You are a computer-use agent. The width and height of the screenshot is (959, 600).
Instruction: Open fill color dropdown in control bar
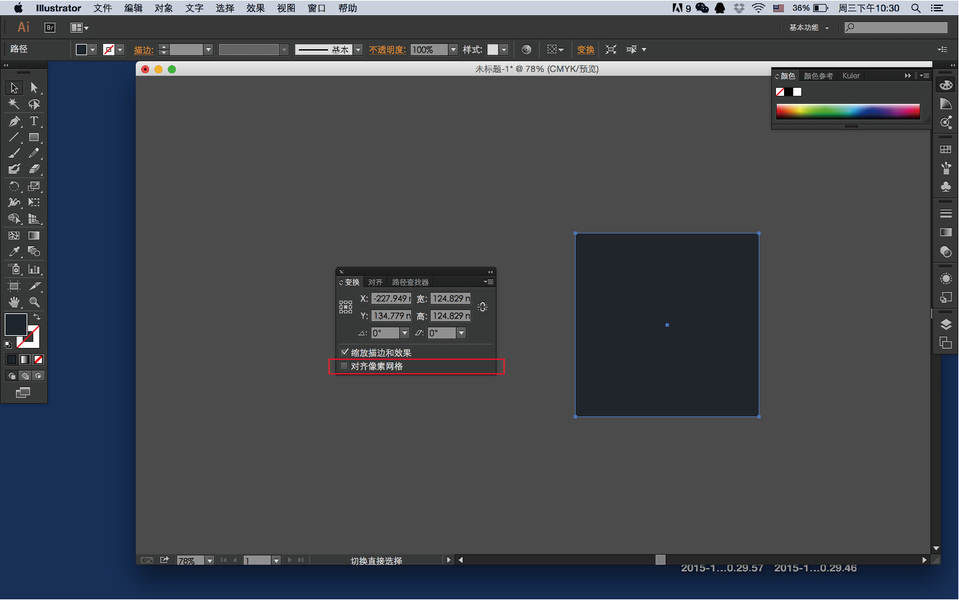(x=92, y=50)
